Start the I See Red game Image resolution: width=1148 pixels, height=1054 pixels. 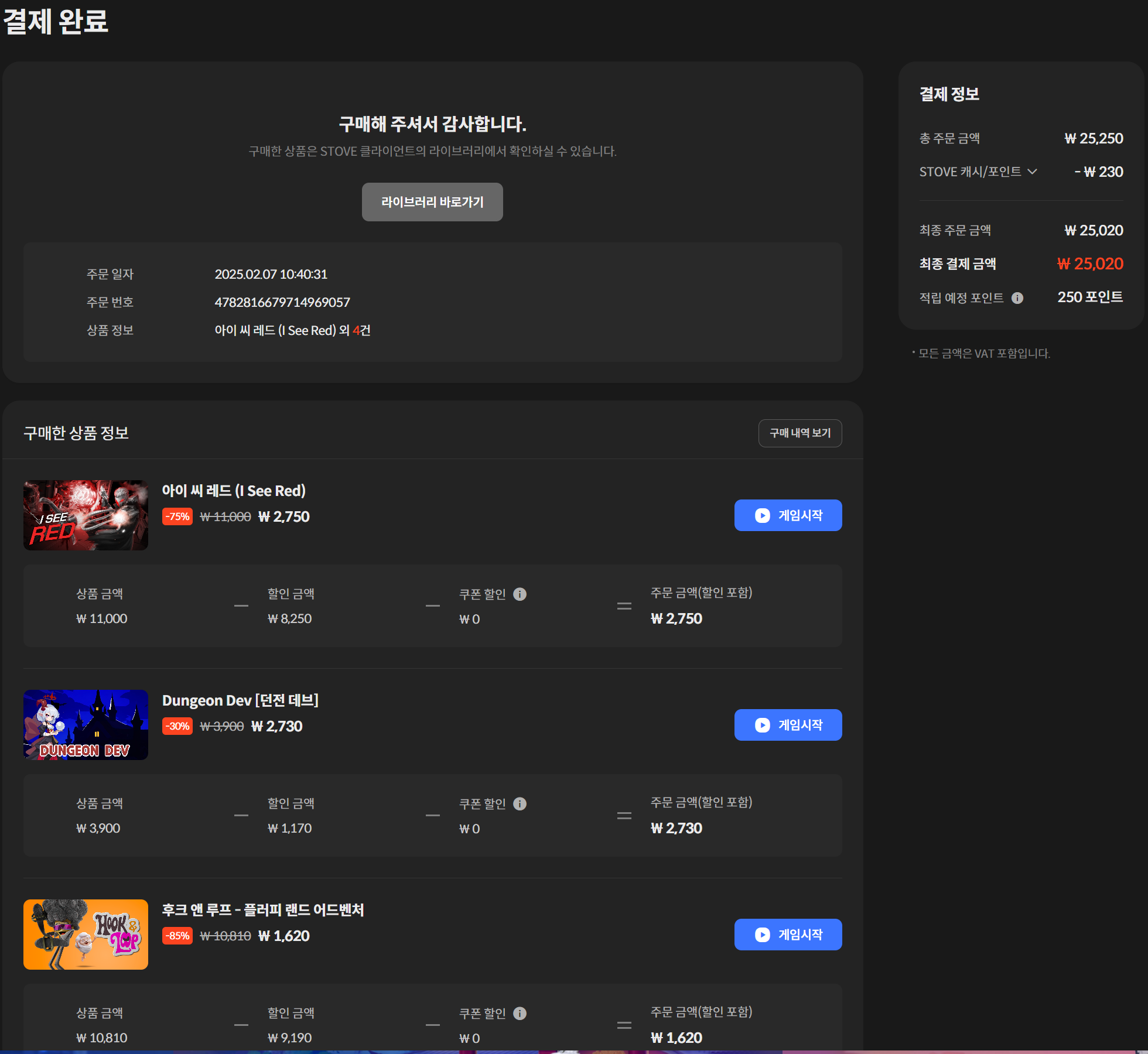788,515
